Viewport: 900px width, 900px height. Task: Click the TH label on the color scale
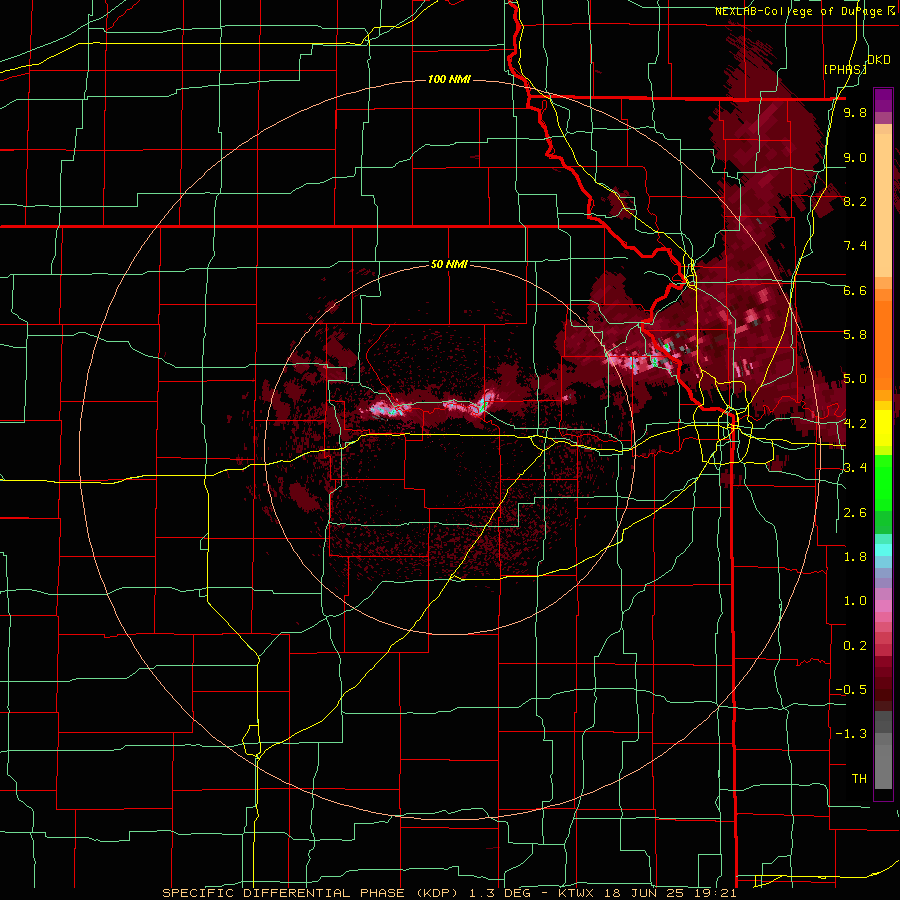859,779
